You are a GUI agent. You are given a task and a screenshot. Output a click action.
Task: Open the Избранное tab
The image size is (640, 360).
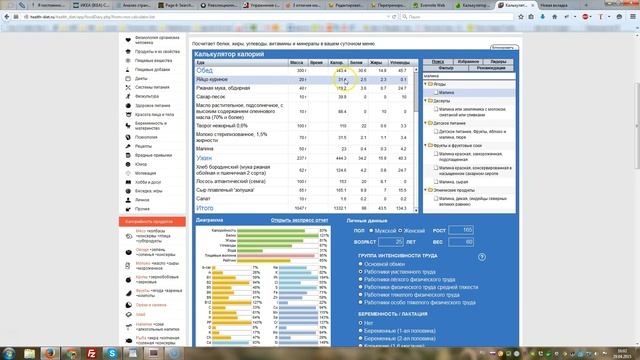pos(468,62)
